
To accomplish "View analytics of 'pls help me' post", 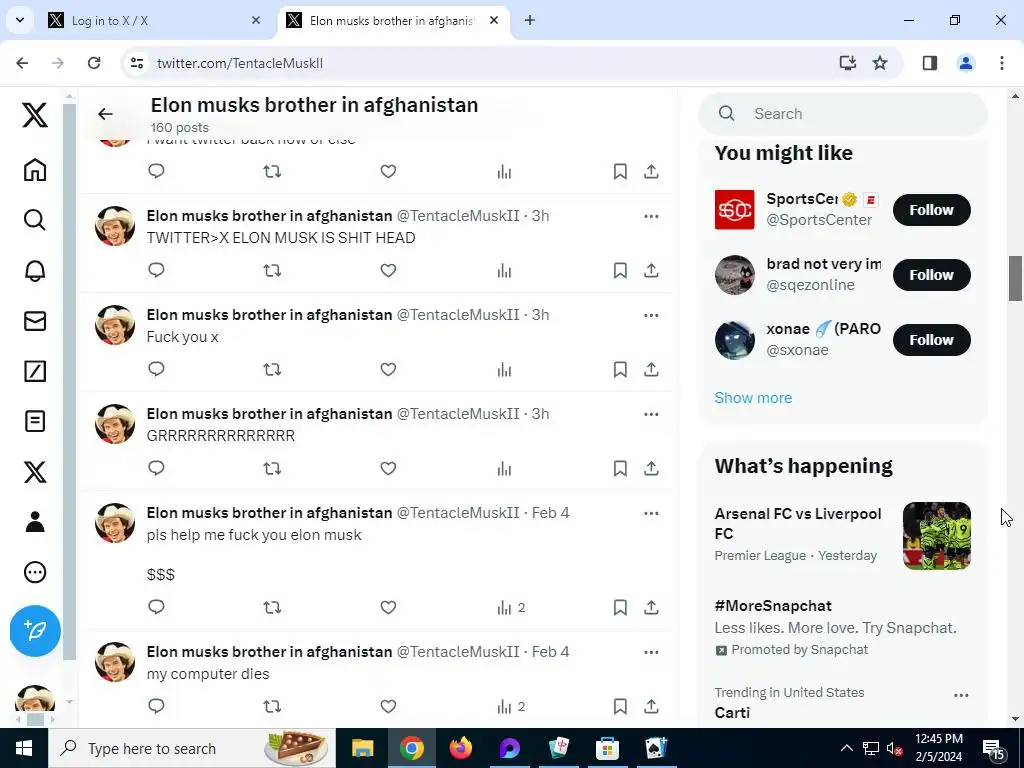I will 511,608.
